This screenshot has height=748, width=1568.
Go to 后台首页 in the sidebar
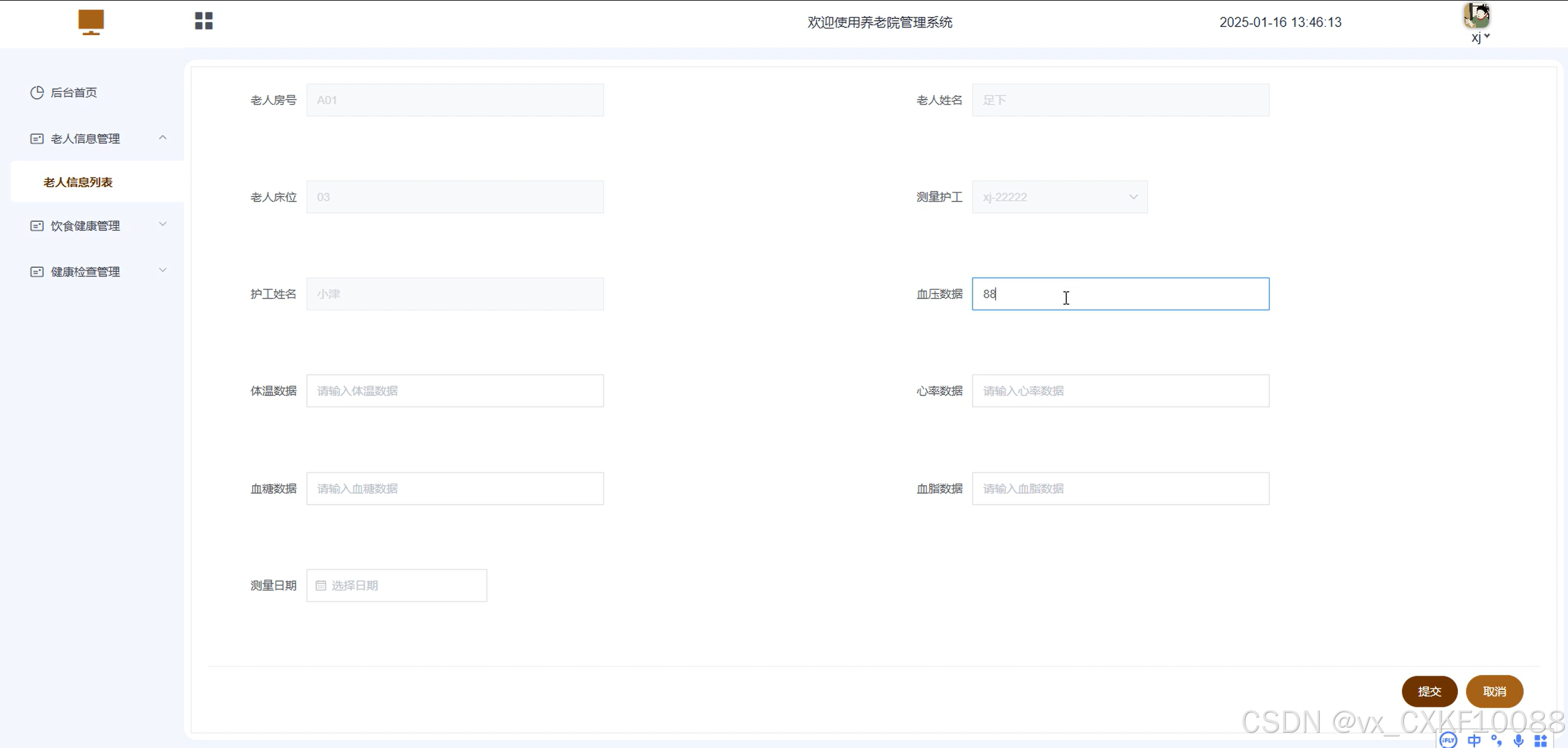tap(74, 93)
